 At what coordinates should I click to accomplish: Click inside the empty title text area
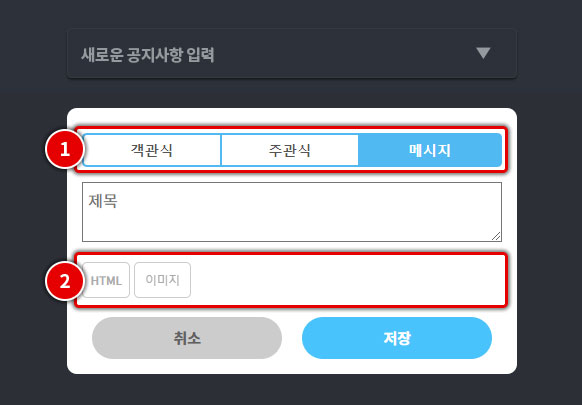tap(292, 212)
